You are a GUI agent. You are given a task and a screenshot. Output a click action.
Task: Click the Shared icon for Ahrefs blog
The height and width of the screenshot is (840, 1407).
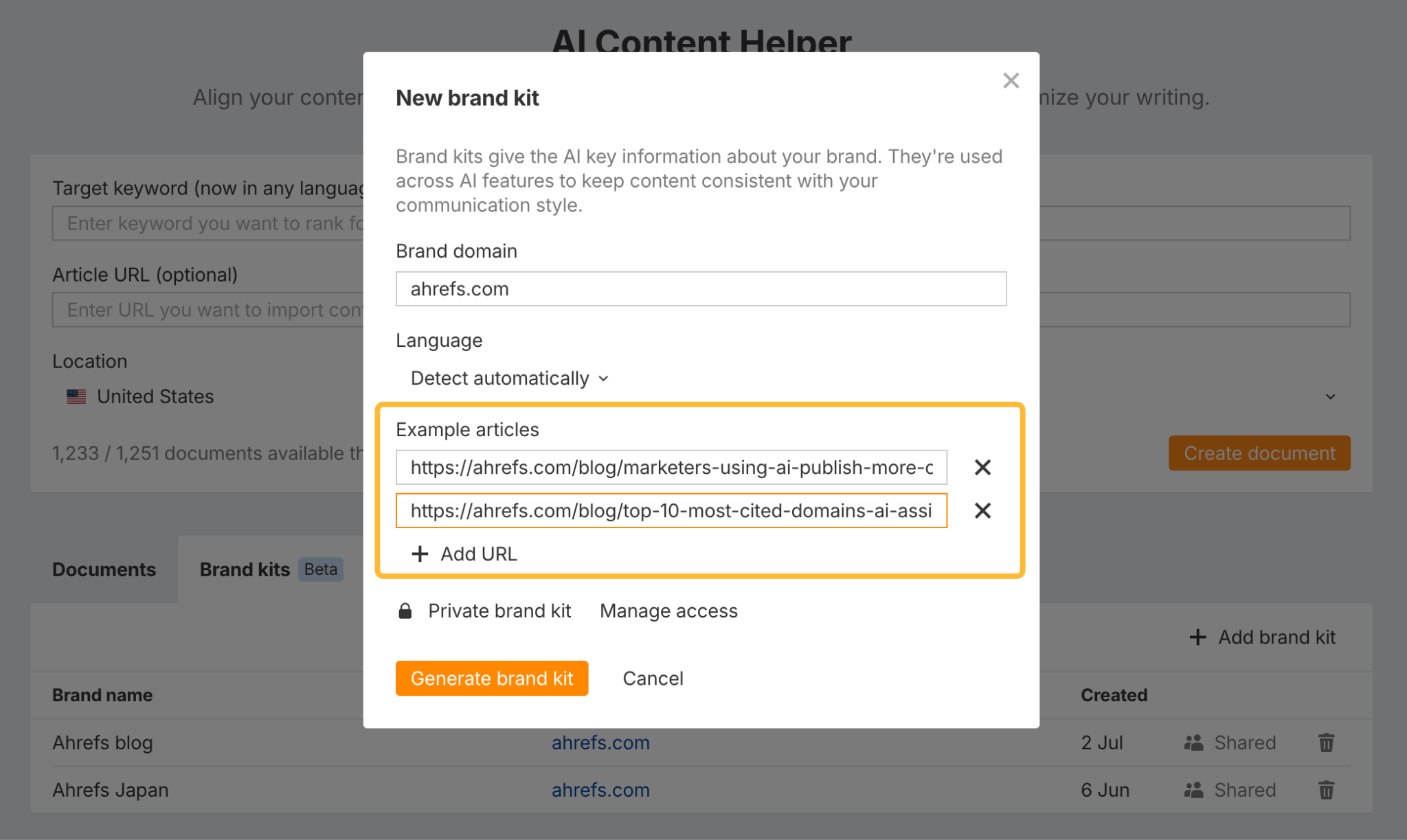tap(1194, 742)
